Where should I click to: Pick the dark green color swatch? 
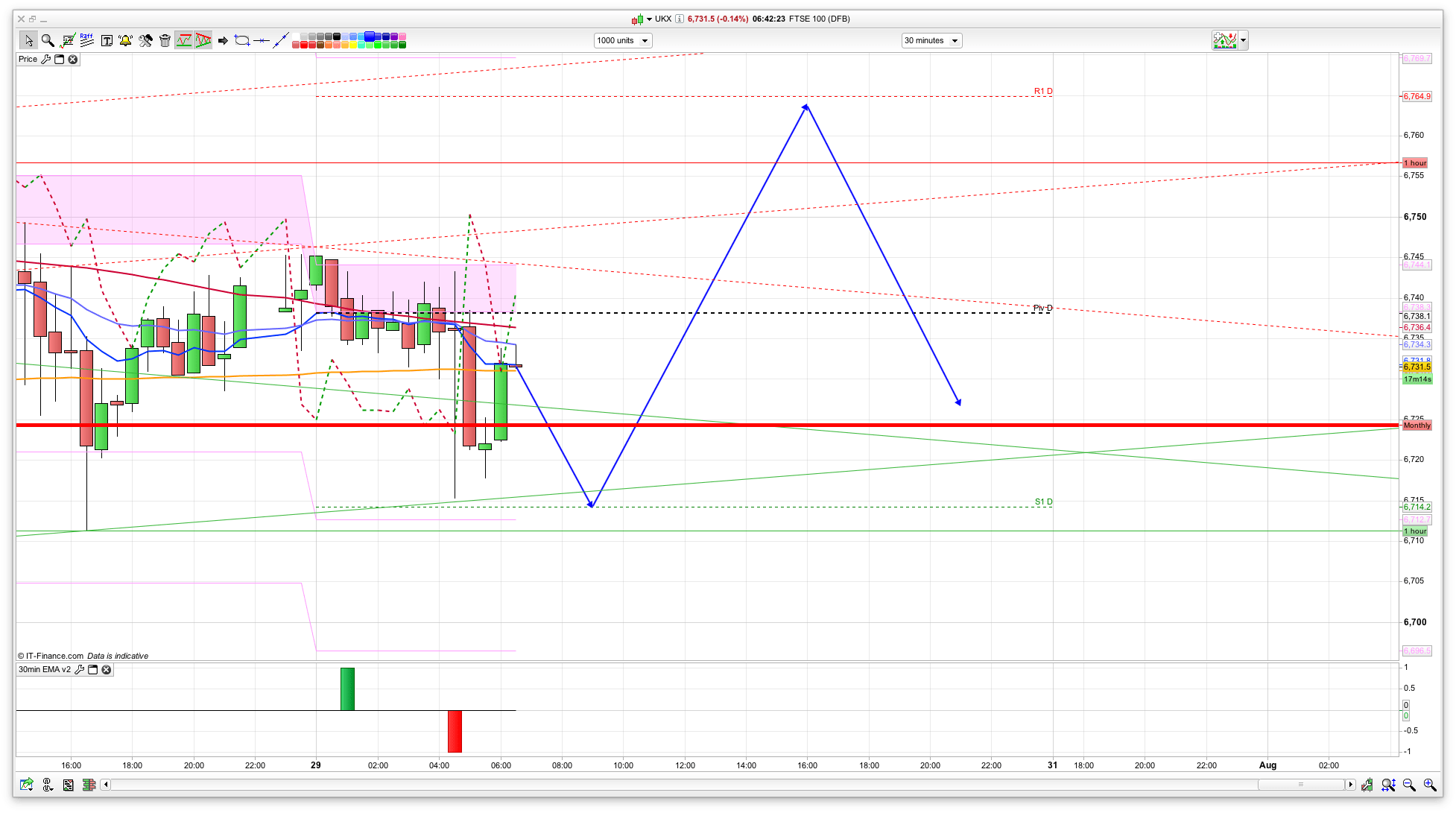pyautogui.click(x=402, y=45)
